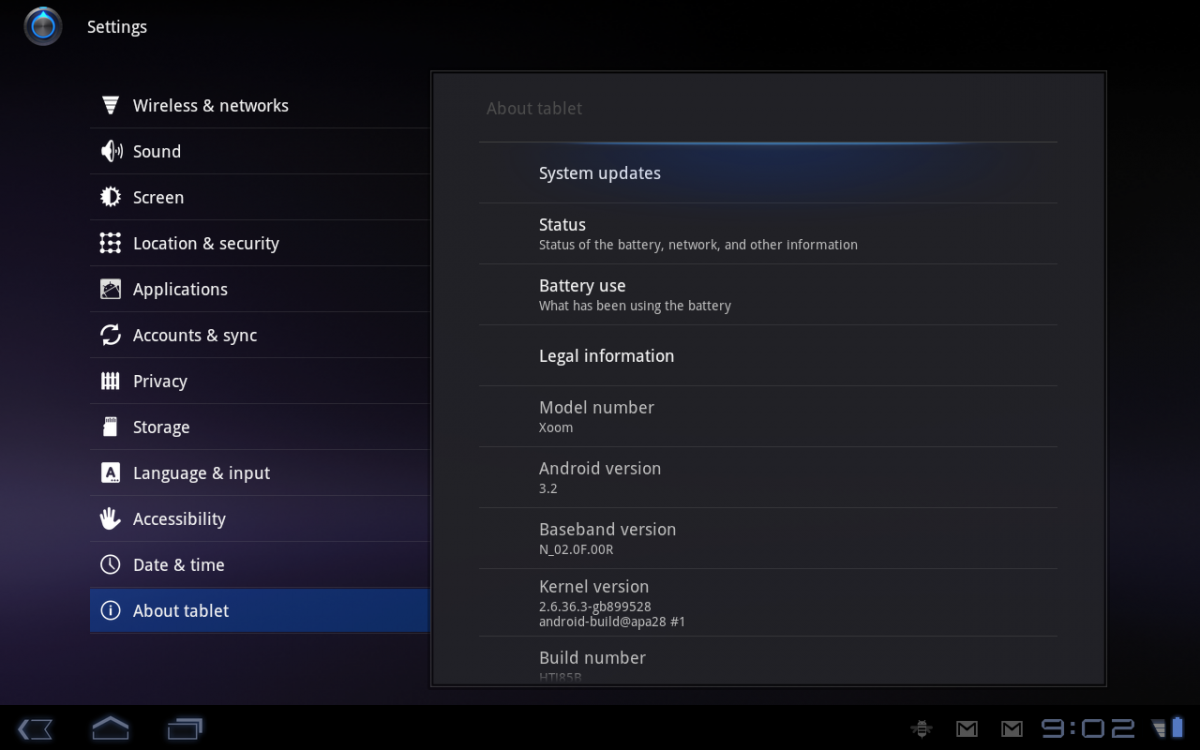Open Location & security settings
The image size is (1200, 750).
[x=260, y=243]
